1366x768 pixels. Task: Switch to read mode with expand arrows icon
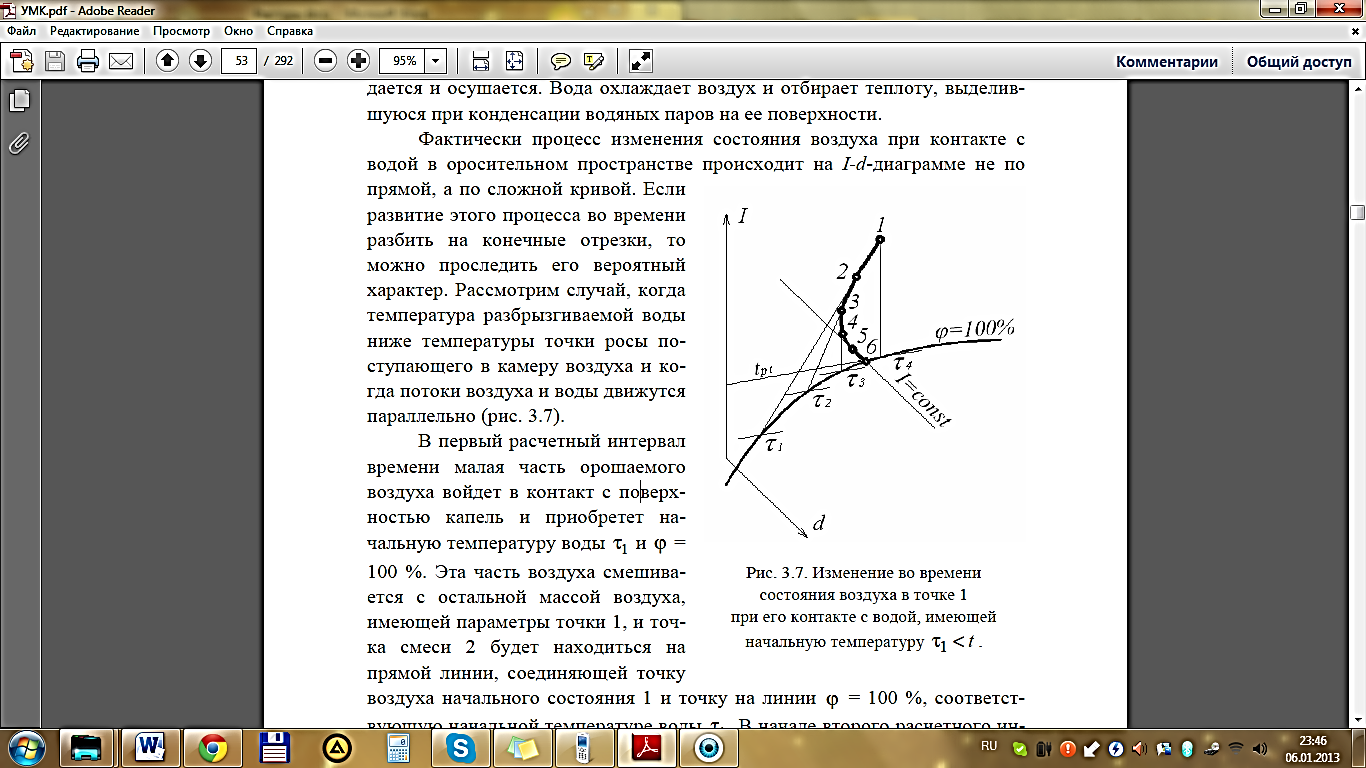641,61
